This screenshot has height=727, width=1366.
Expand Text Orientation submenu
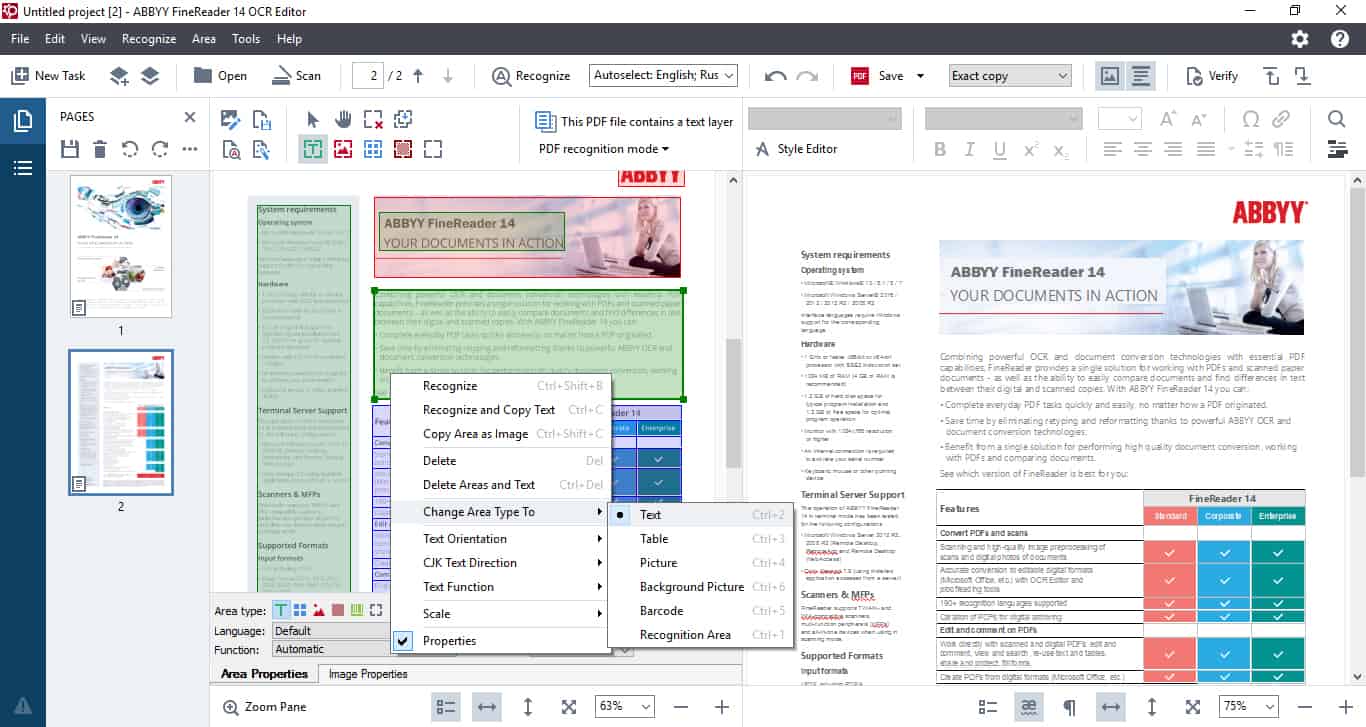(x=502, y=539)
